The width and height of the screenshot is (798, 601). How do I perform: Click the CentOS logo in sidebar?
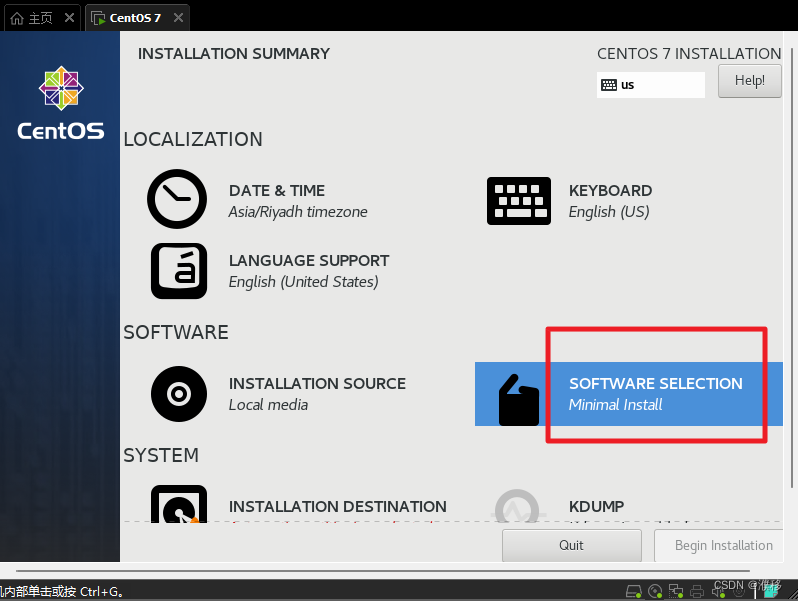[x=61, y=103]
